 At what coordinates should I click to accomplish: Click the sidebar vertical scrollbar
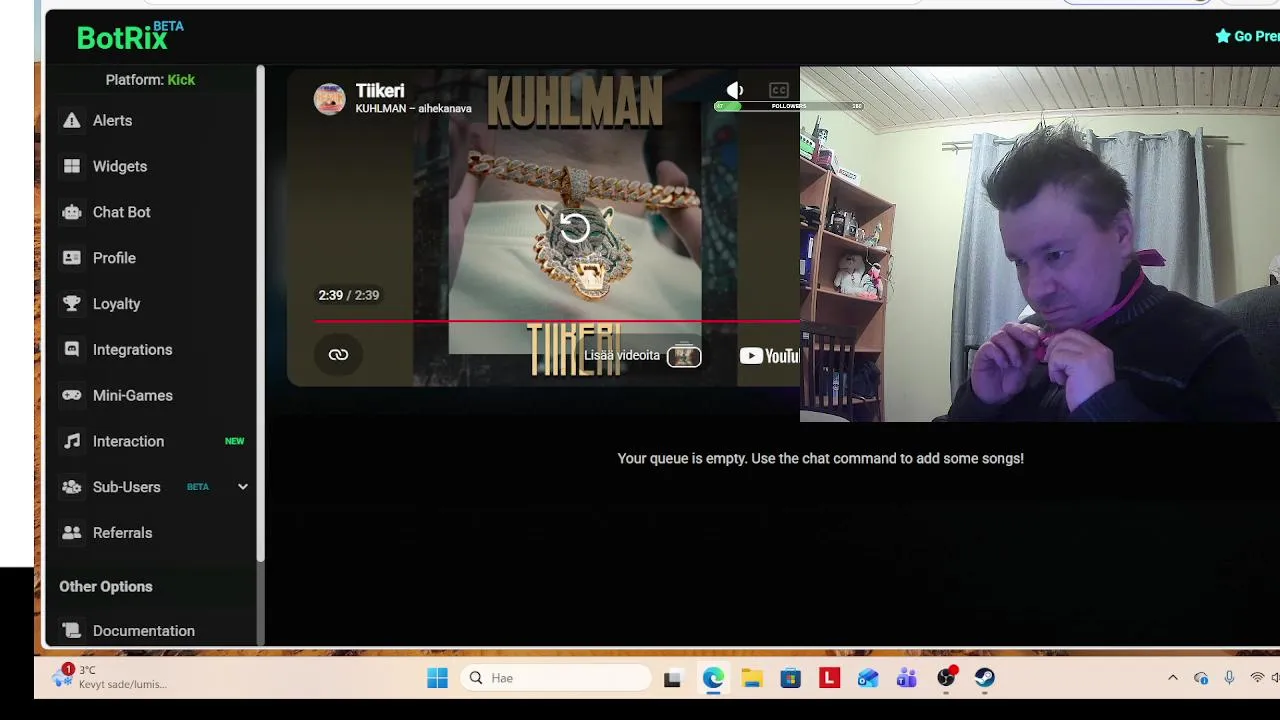click(x=261, y=312)
